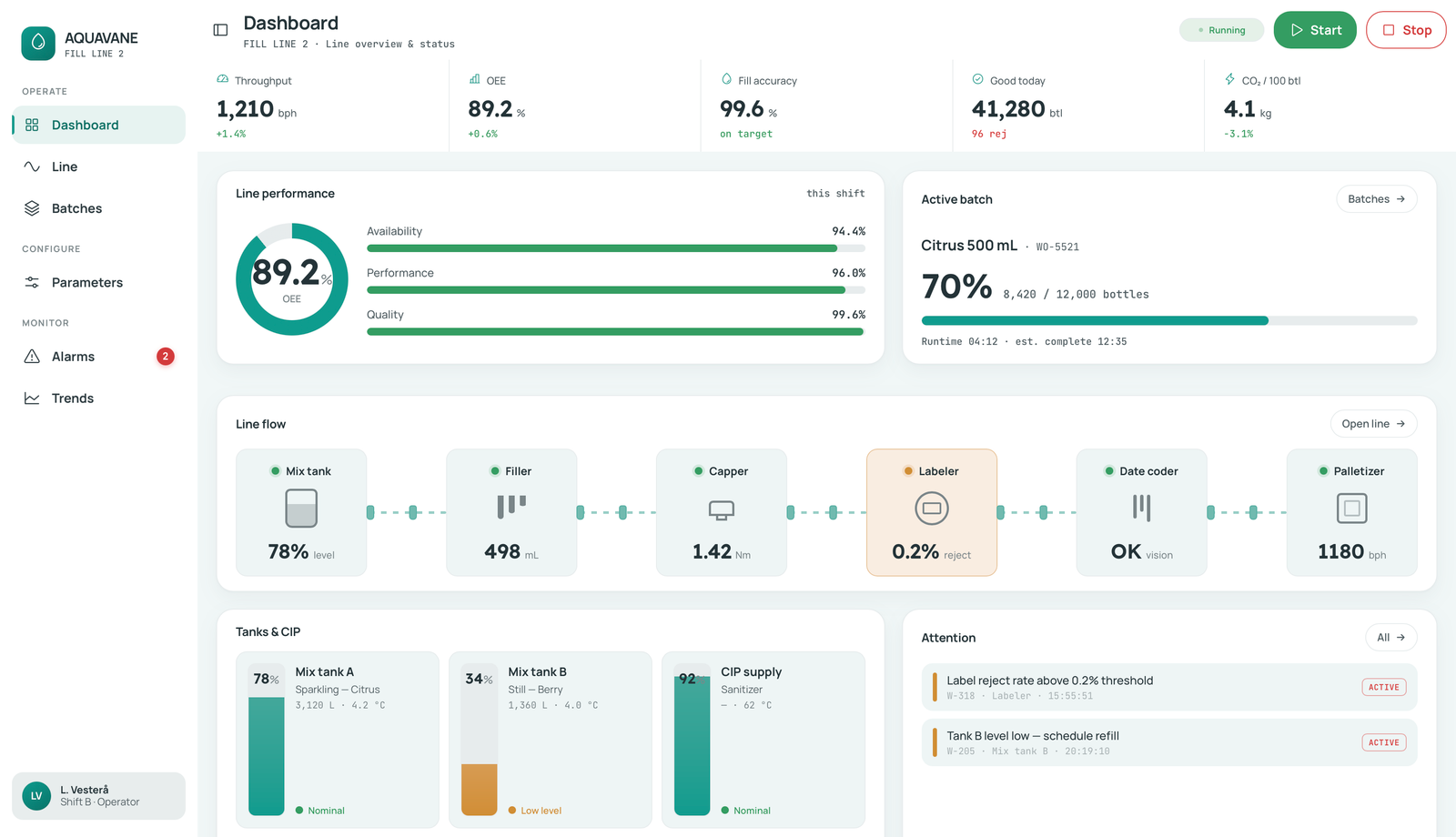Select the Mix tank flow card
The image size is (1456, 837).
(301, 512)
